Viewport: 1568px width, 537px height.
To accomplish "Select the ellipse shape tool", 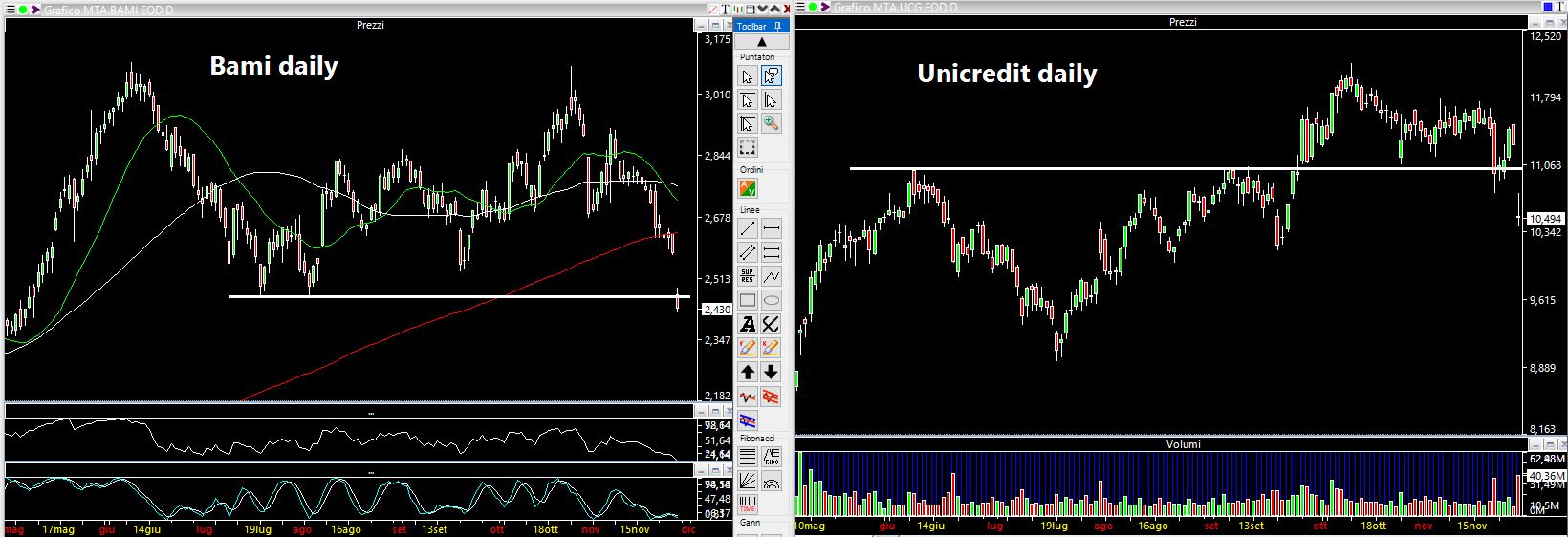I will point(771,300).
